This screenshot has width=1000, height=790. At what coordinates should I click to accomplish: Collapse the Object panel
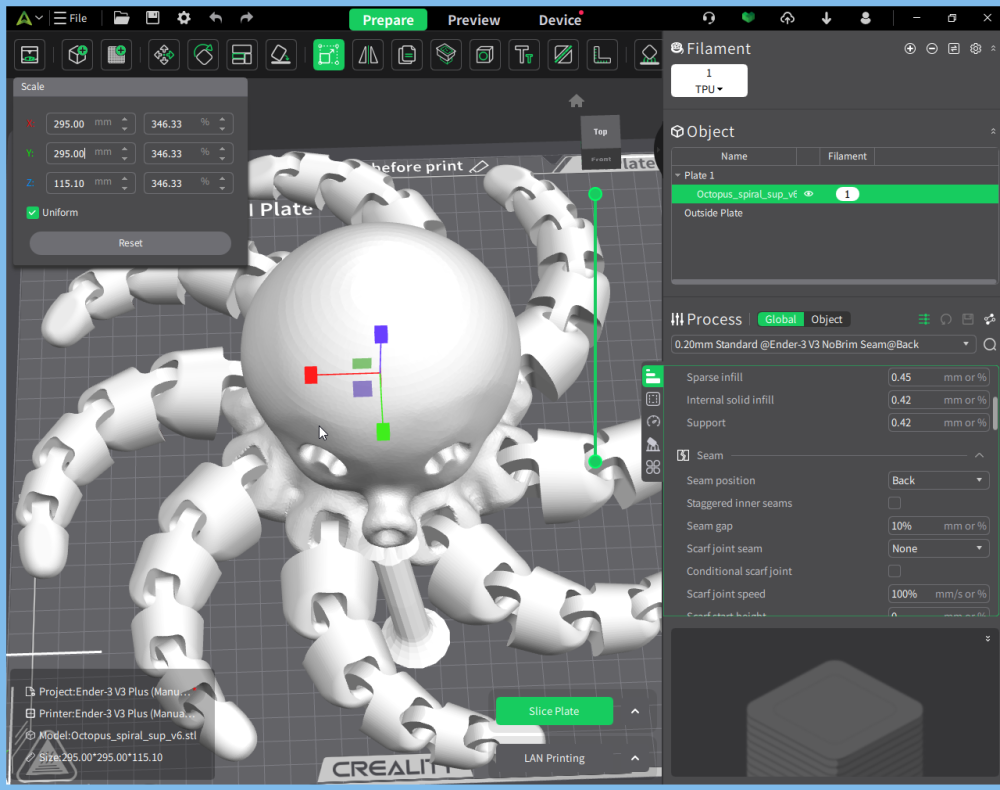[x=992, y=131]
